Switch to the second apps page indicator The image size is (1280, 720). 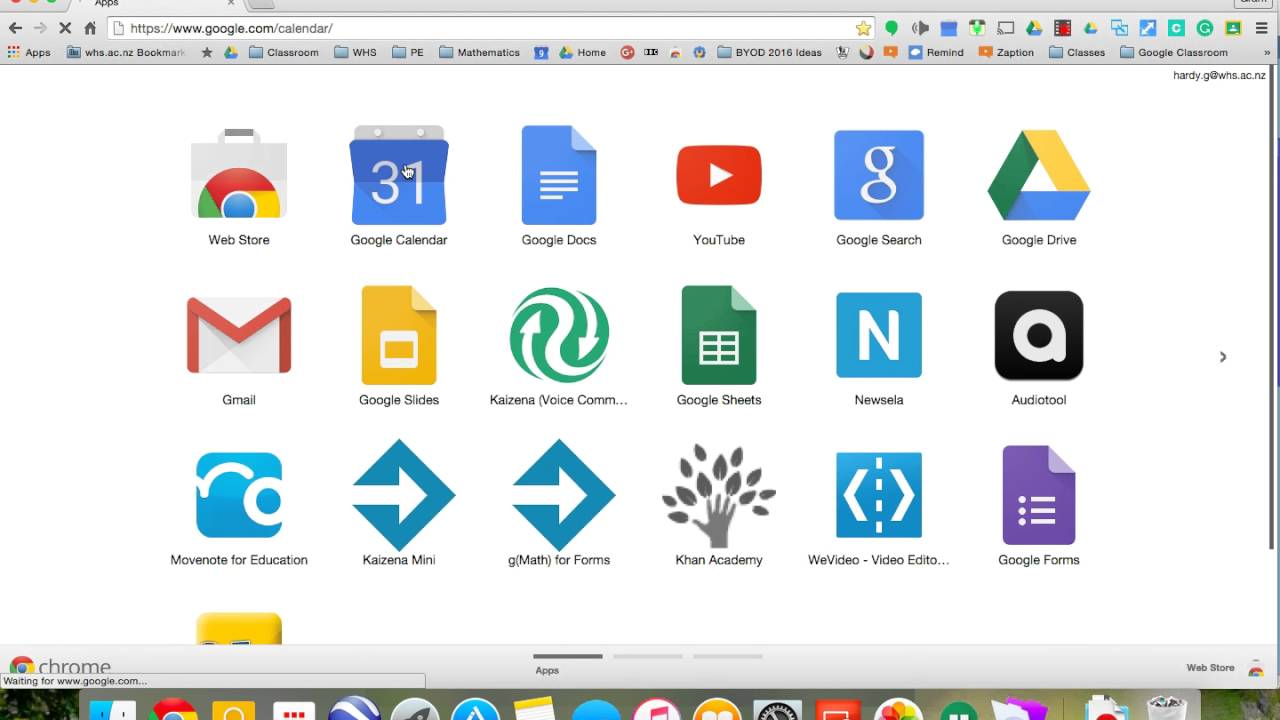tap(648, 656)
